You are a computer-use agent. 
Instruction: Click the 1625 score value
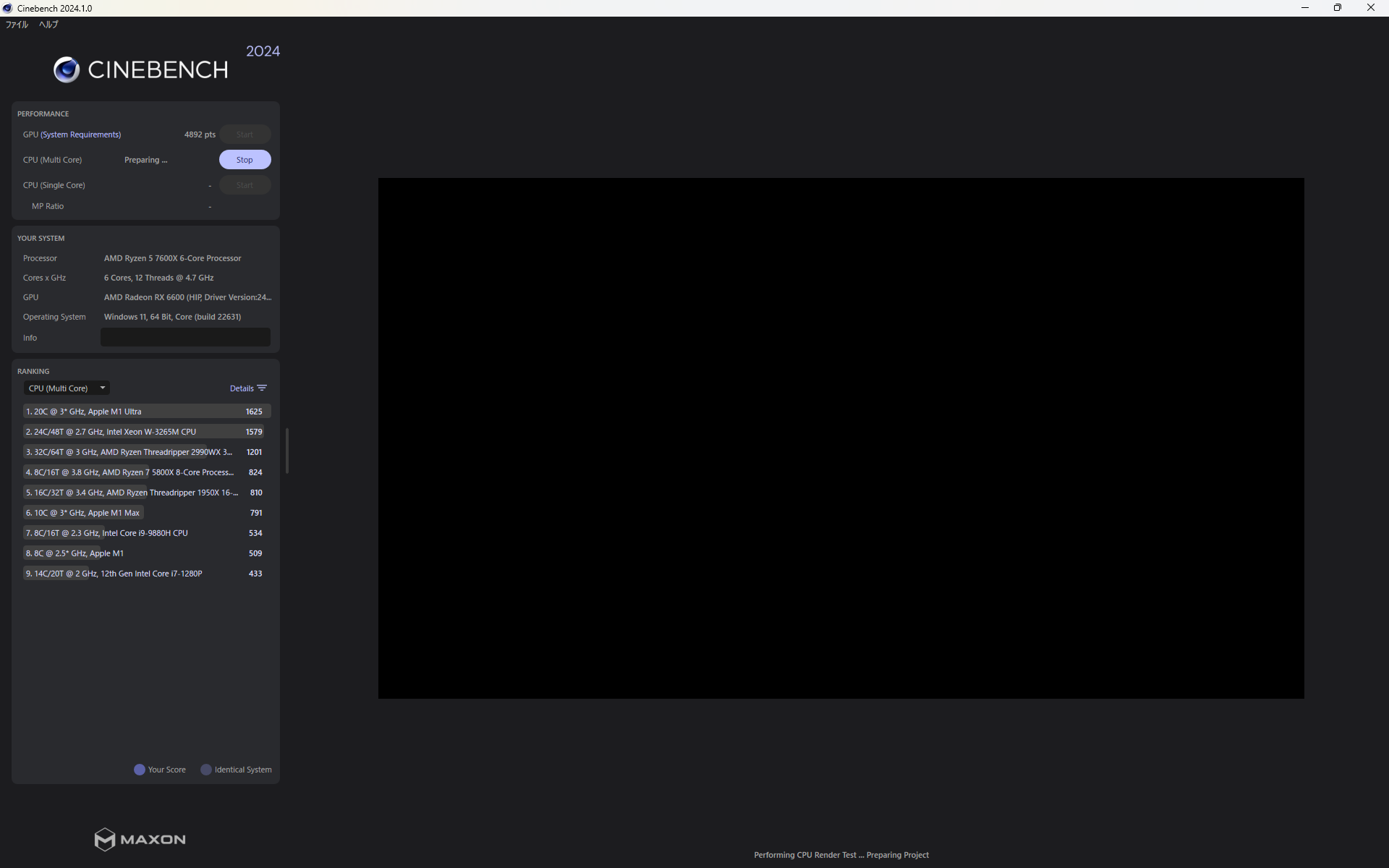click(x=254, y=412)
